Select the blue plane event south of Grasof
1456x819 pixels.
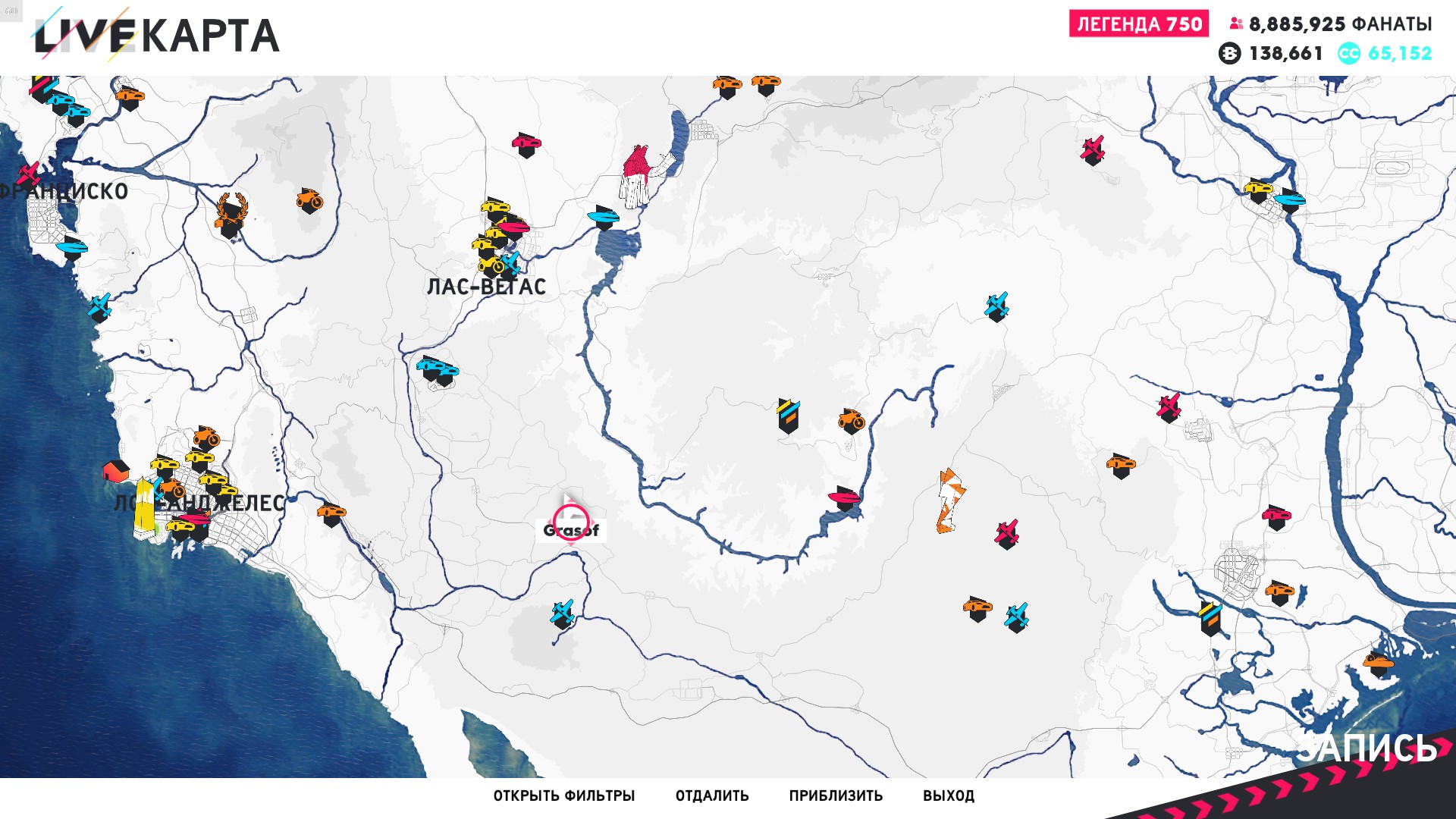pos(562,614)
